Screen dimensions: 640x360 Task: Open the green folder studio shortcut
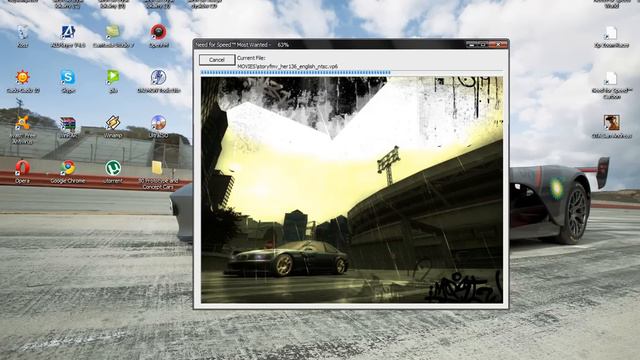113,36
